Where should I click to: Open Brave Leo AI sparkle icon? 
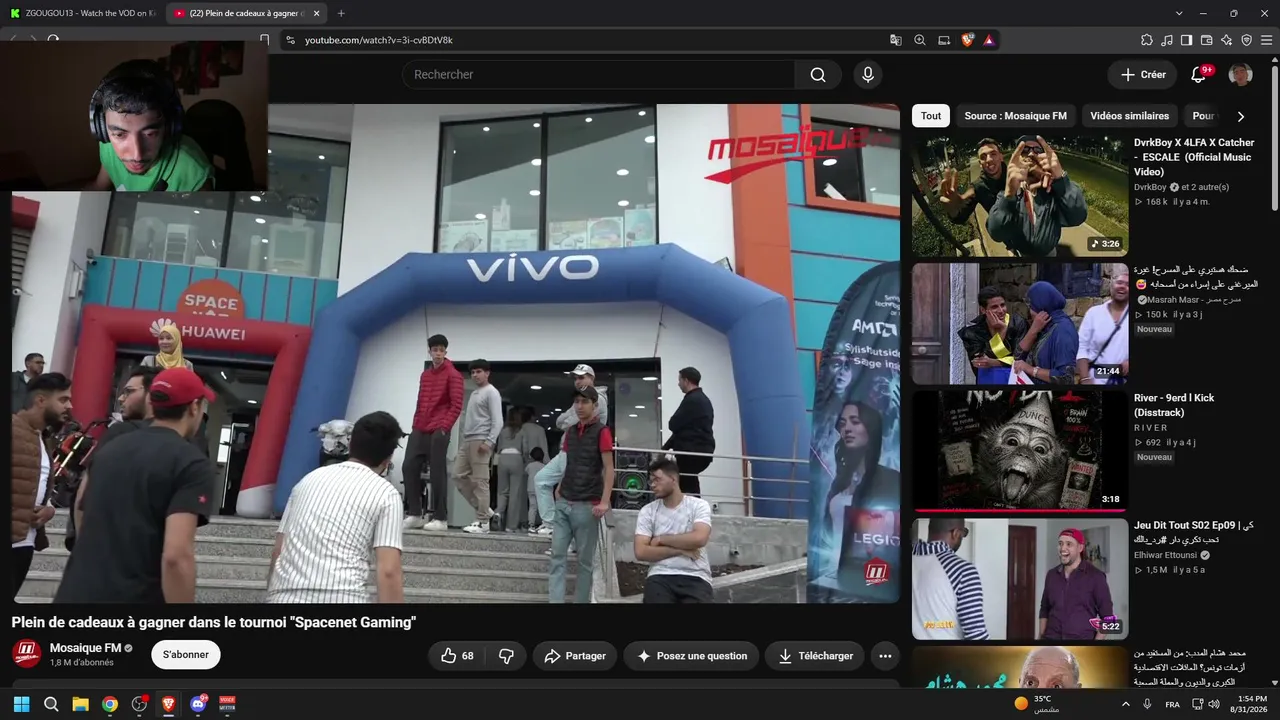point(1226,40)
